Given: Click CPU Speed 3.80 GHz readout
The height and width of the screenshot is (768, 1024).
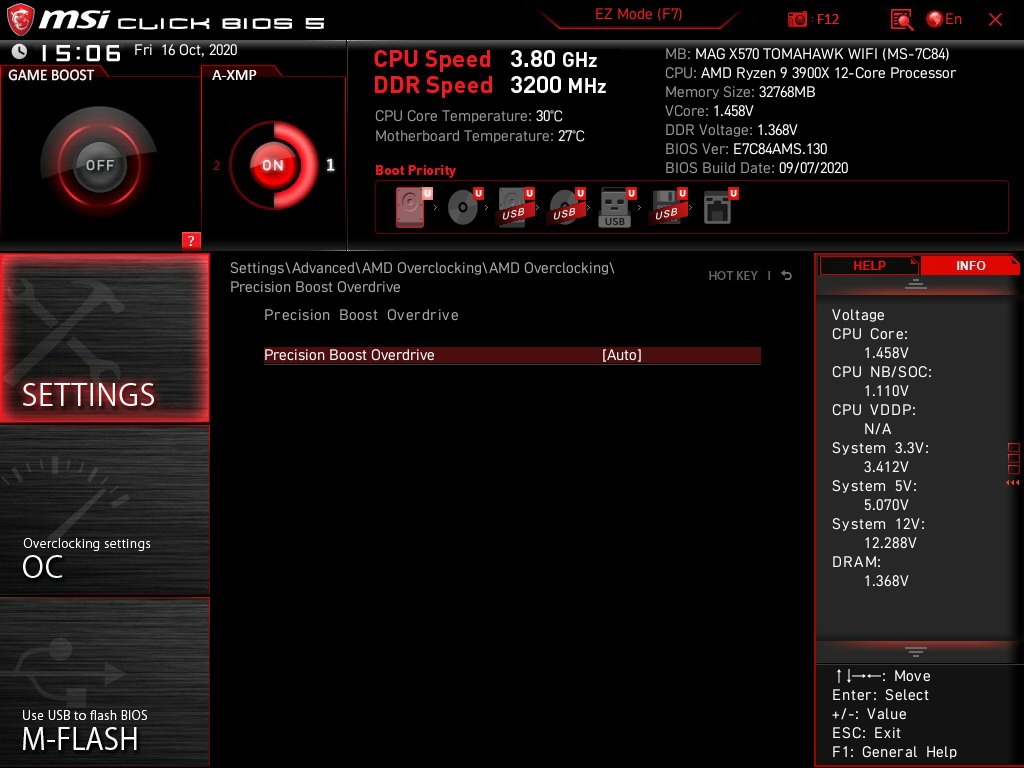Looking at the screenshot, I should 485,59.
